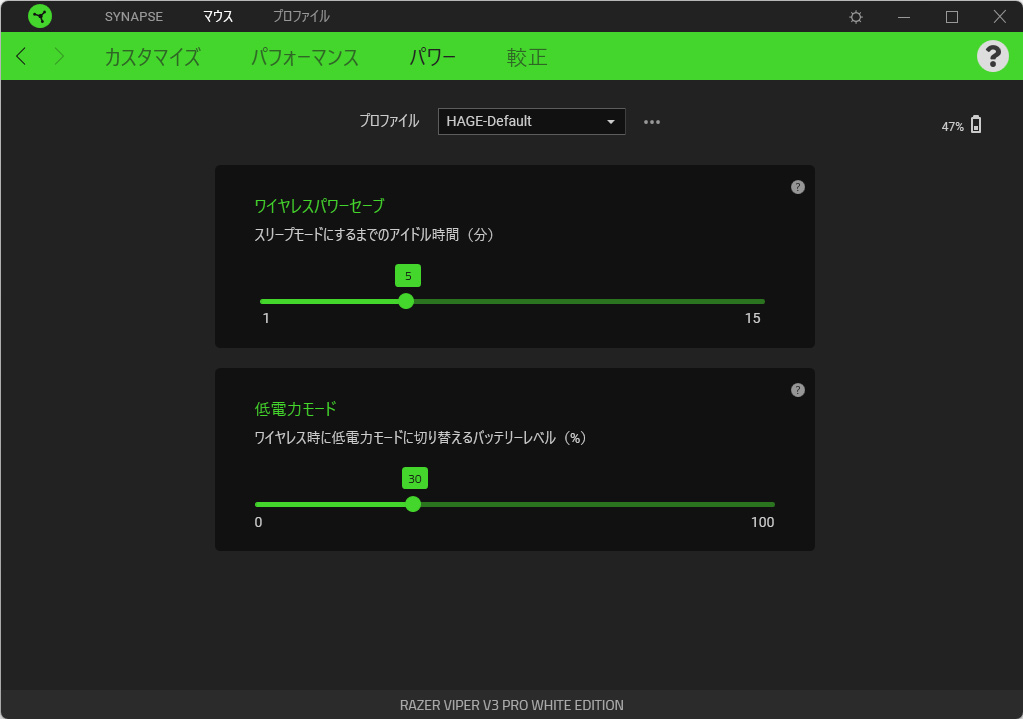Select the マウス top menu item
This screenshot has height=719, width=1023.
point(218,17)
